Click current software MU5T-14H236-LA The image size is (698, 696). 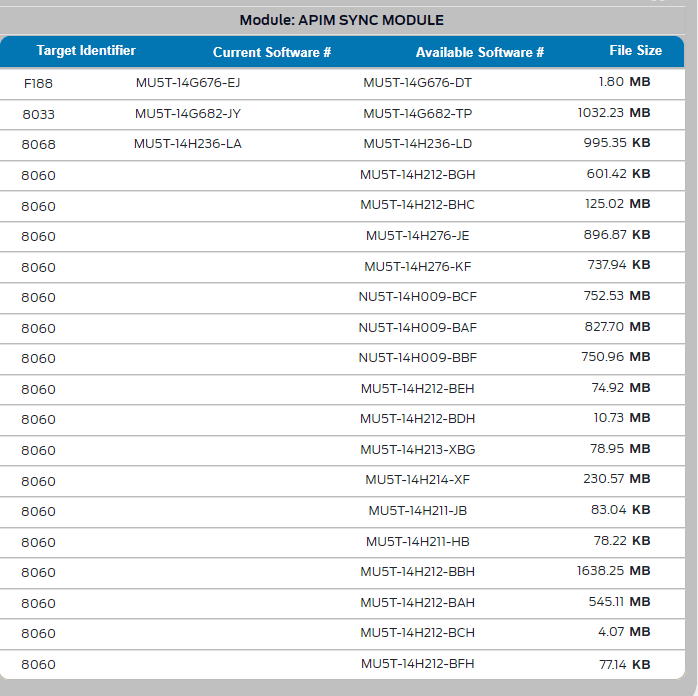pyautogui.click(x=188, y=144)
